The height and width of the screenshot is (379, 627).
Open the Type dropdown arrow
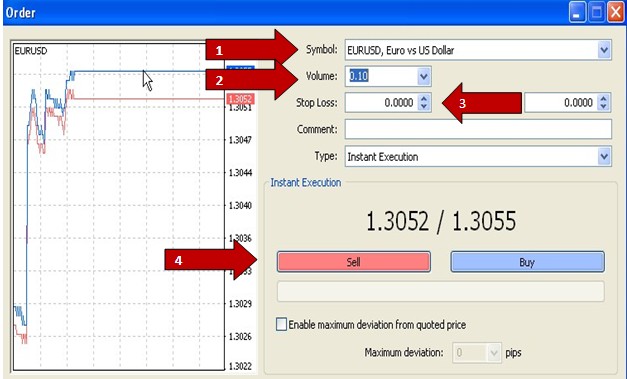tap(604, 156)
